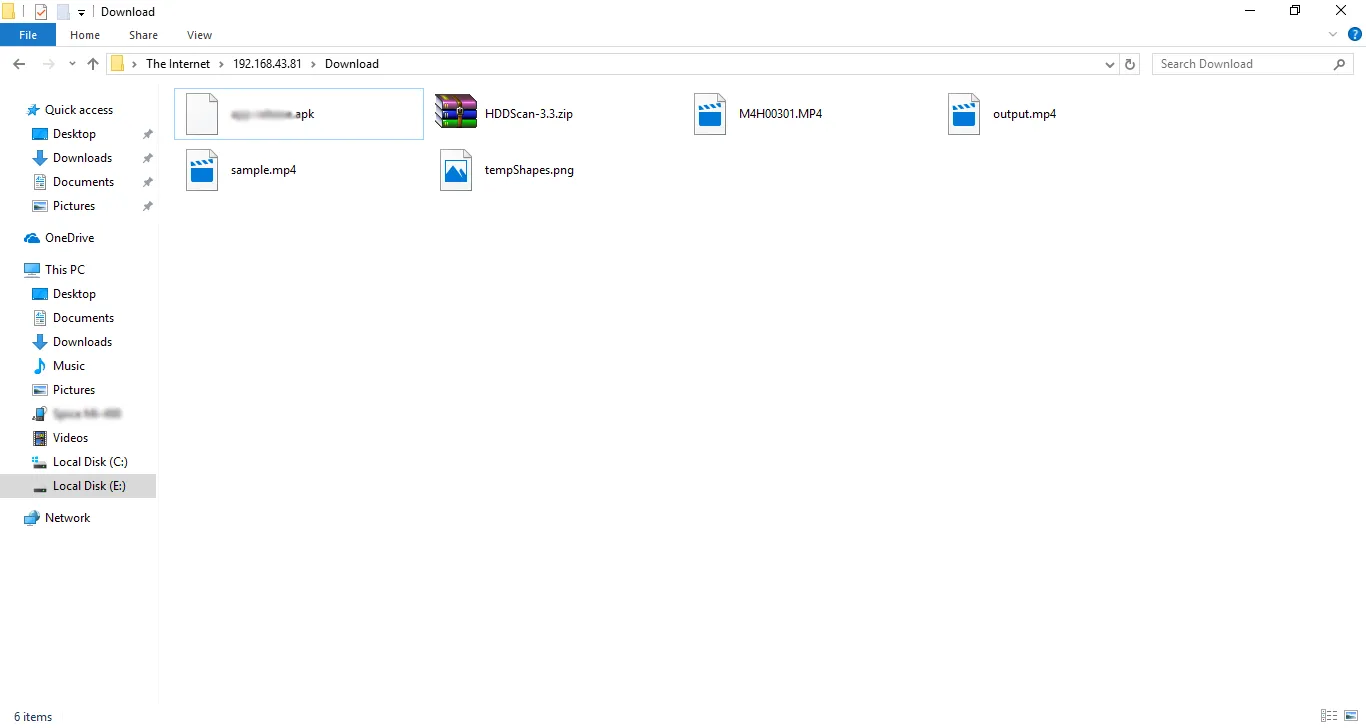Open Documents under This PC
Screen dimensions: 1366x728
pos(73,318)
